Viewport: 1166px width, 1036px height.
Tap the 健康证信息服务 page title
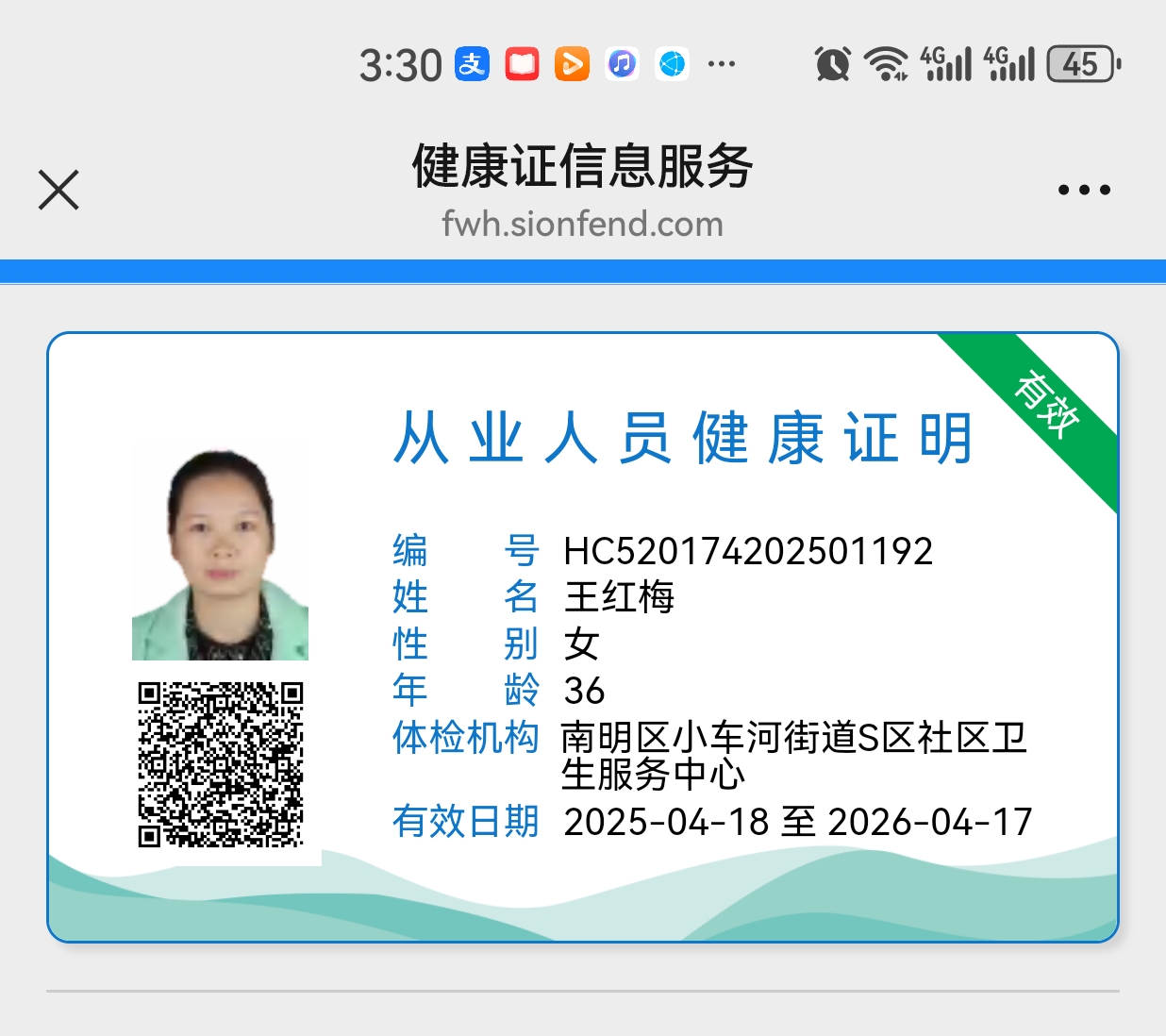tap(582, 166)
